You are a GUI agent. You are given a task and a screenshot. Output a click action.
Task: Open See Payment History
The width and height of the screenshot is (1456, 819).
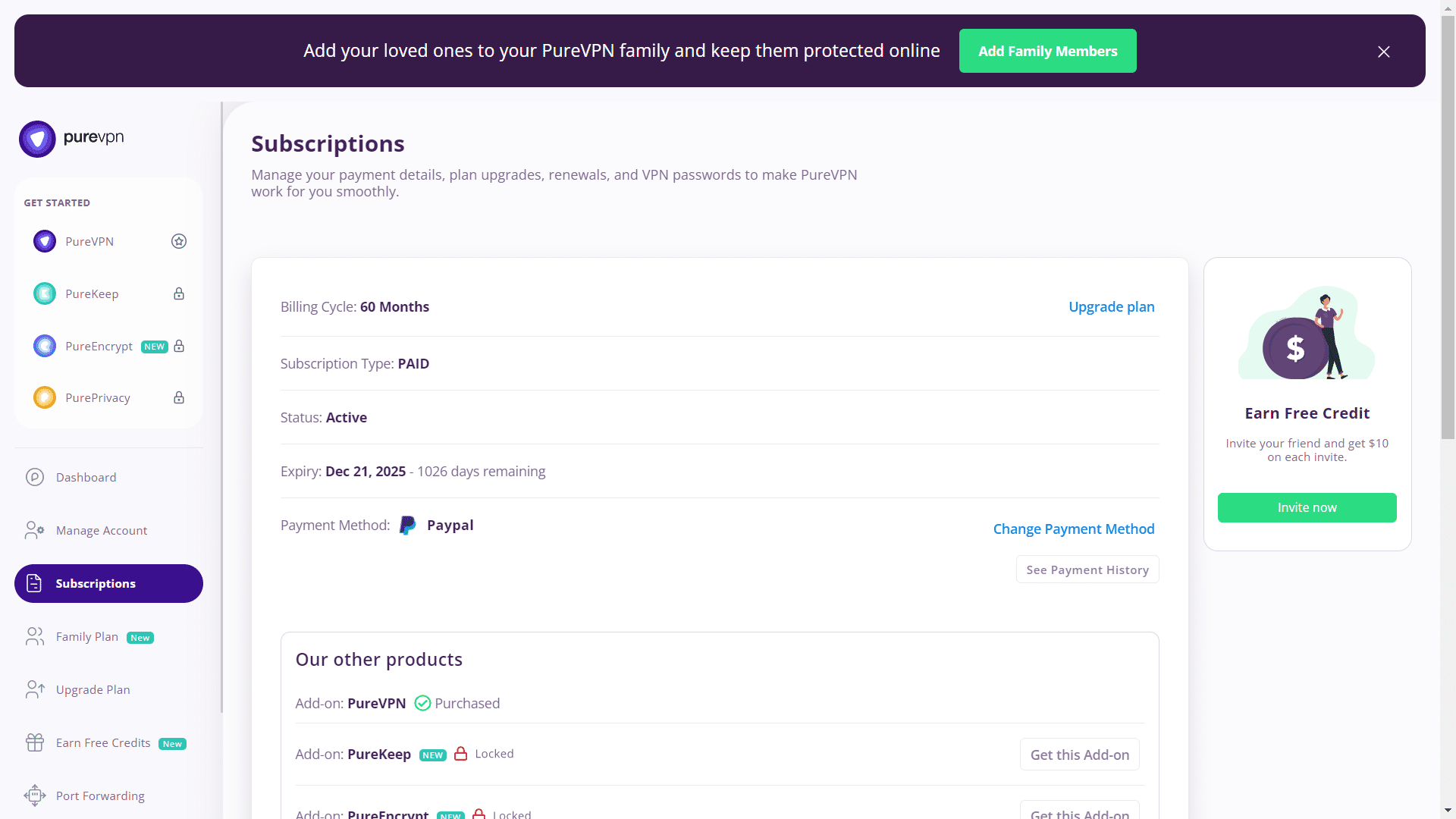(x=1087, y=570)
